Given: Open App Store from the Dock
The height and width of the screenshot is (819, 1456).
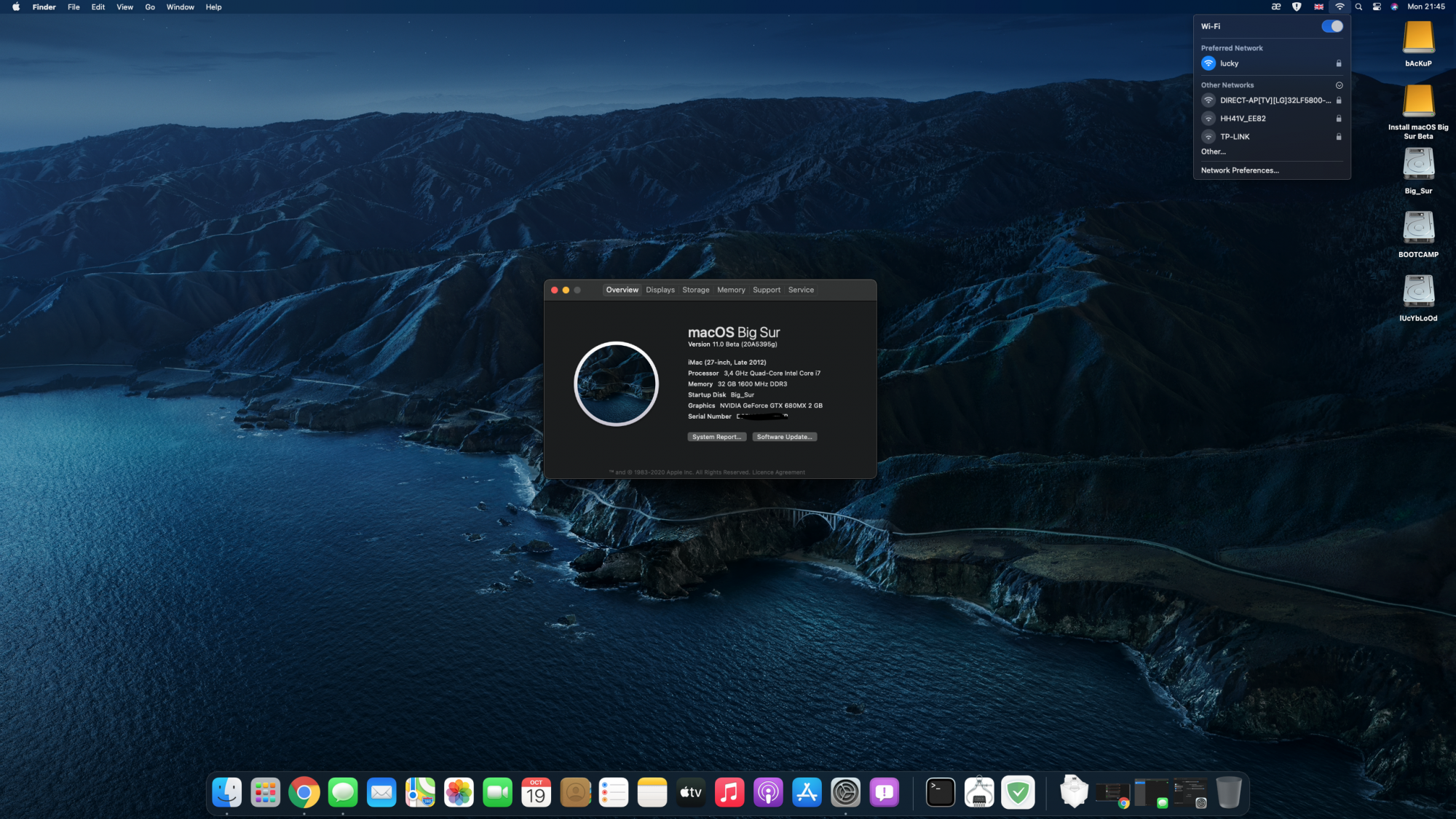Looking at the screenshot, I should pos(807,793).
